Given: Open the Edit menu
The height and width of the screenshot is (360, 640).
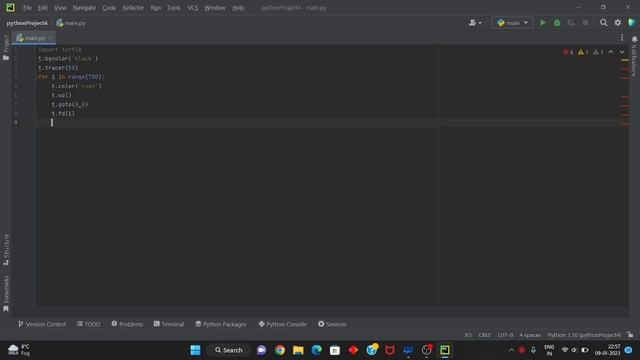Looking at the screenshot, I should click(42, 8).
